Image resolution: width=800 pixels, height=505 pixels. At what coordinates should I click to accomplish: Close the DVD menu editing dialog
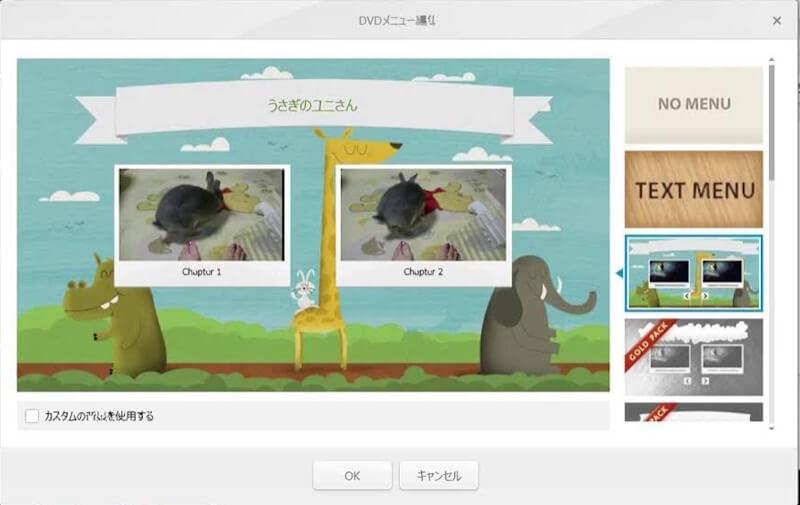tap(777, 20)
